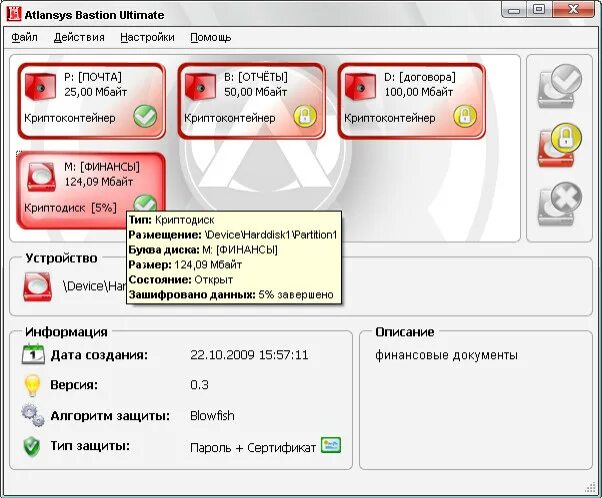Click the Blowfish algorithm value
The width and height of the screenshot is (602, 498).
tap(212, 415)
